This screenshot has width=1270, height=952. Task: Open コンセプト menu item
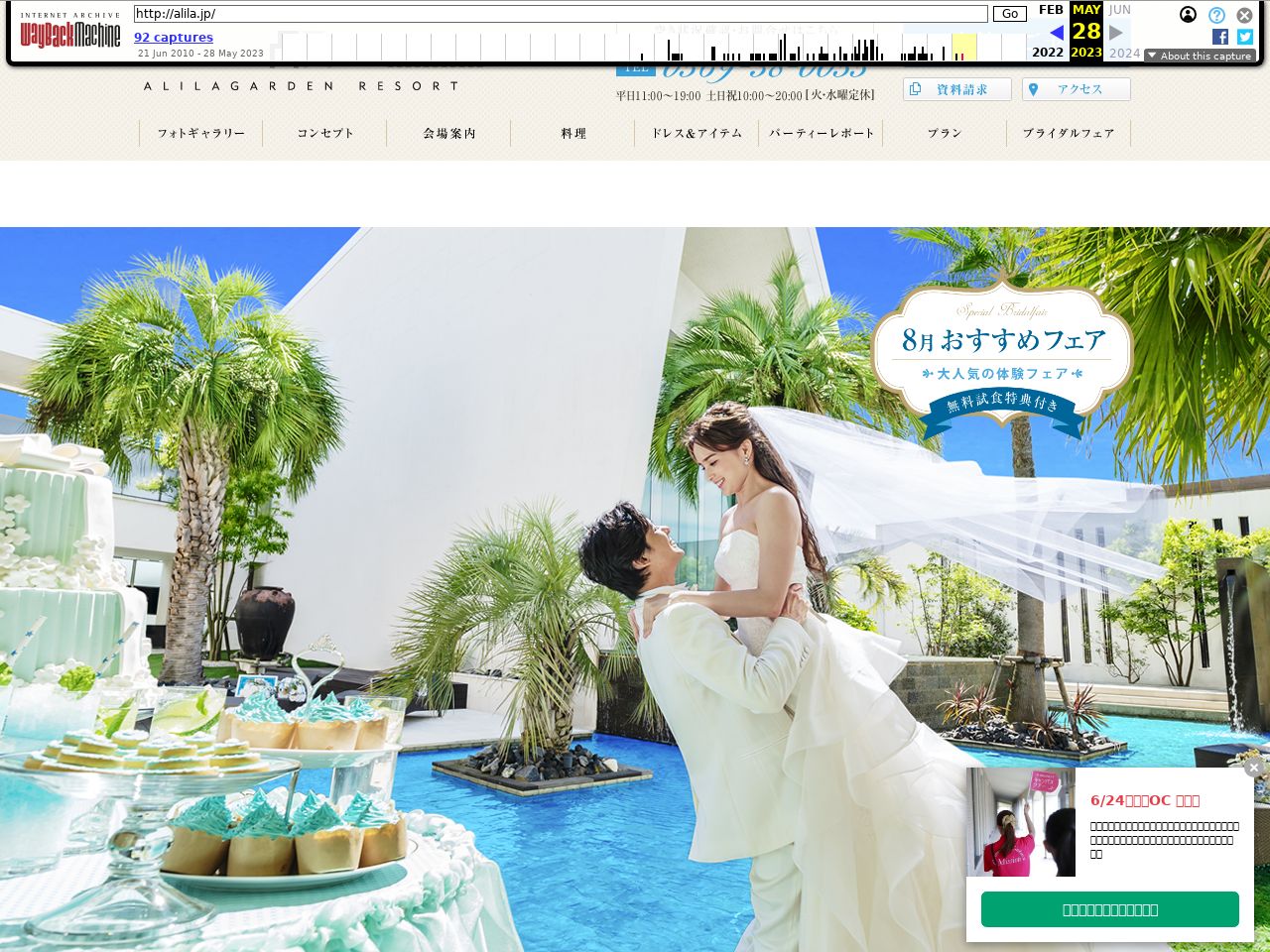pos(325,133)
